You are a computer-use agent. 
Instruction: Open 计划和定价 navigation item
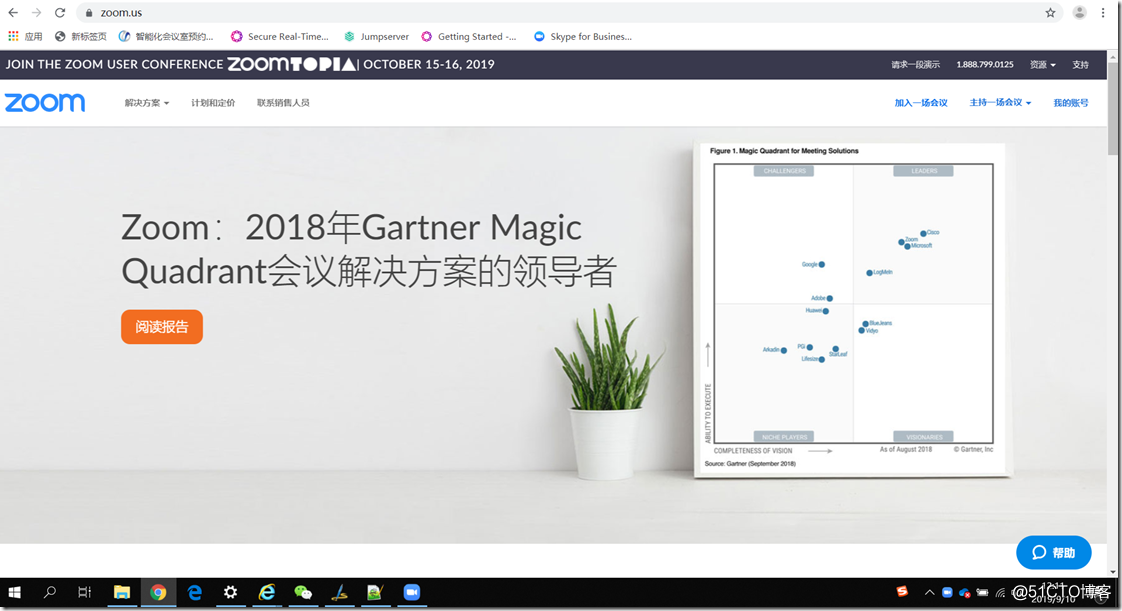(x=213, y=103)
